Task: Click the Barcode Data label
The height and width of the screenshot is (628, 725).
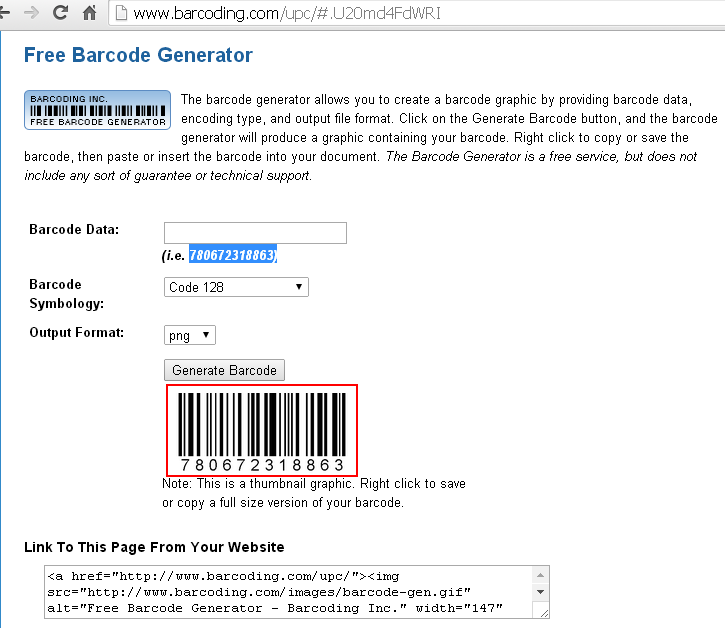Action: tap(74, 229)
